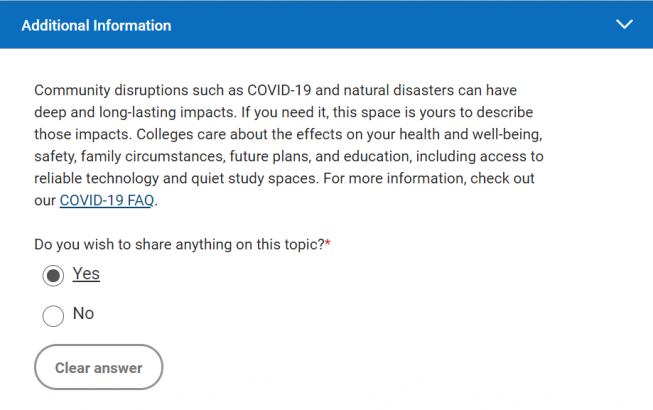Click the underlined Yes label text
This screenshot has width=653, height=410.
point(86,274)
